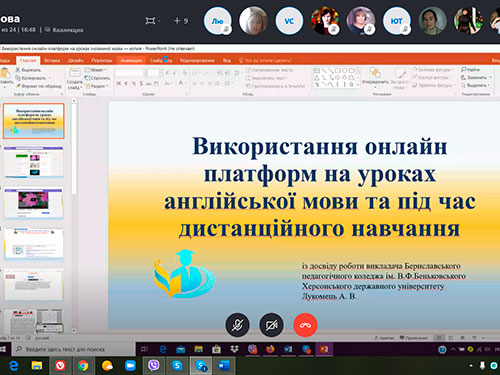Open Task View in the shared-screen taskbar
Viewport: 500px width, 375px height.
coord(144,349)
